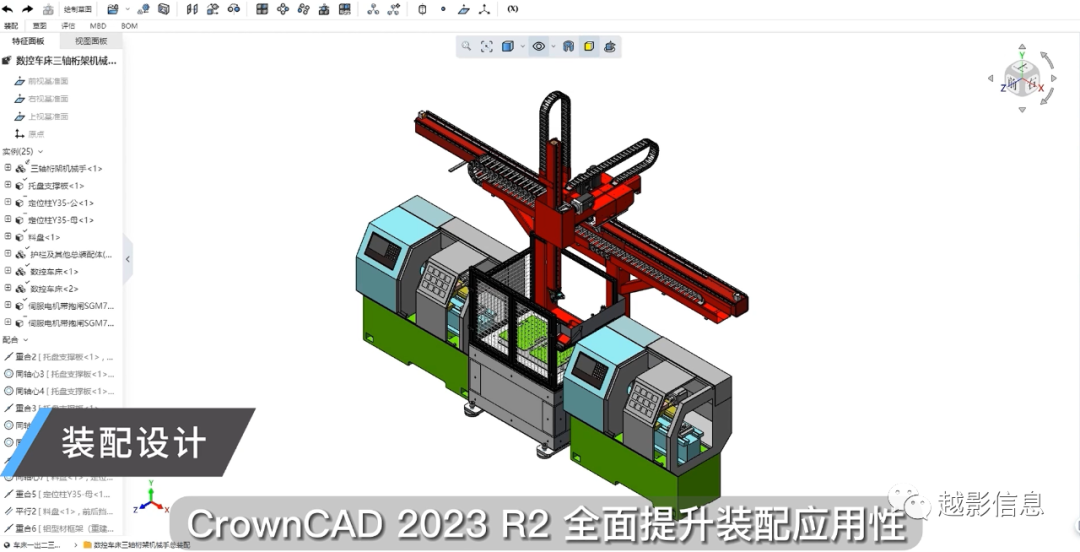Click the section view icon in view toolbar
Screen dimensions: 1080x552
tap(568, 46)
